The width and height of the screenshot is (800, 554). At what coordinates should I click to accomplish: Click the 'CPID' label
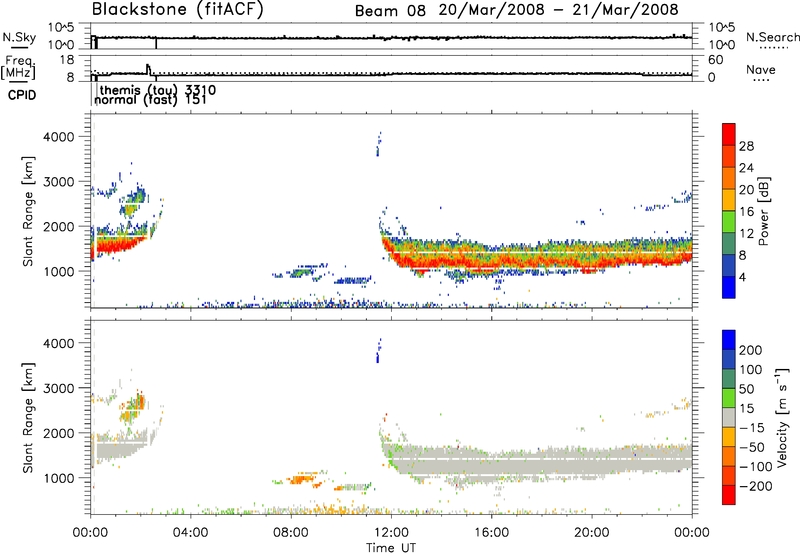pos(22,95)
